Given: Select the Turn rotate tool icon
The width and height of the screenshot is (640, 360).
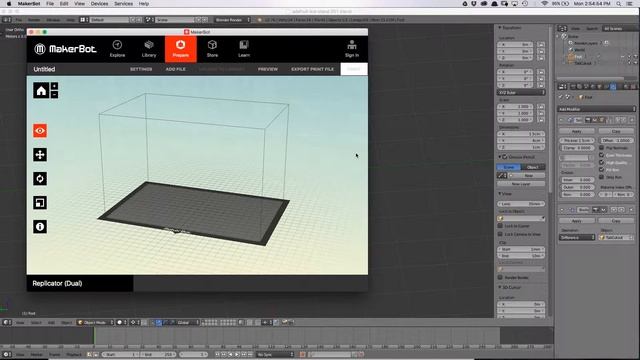Looking at the screenshot, I should [40, 179].
